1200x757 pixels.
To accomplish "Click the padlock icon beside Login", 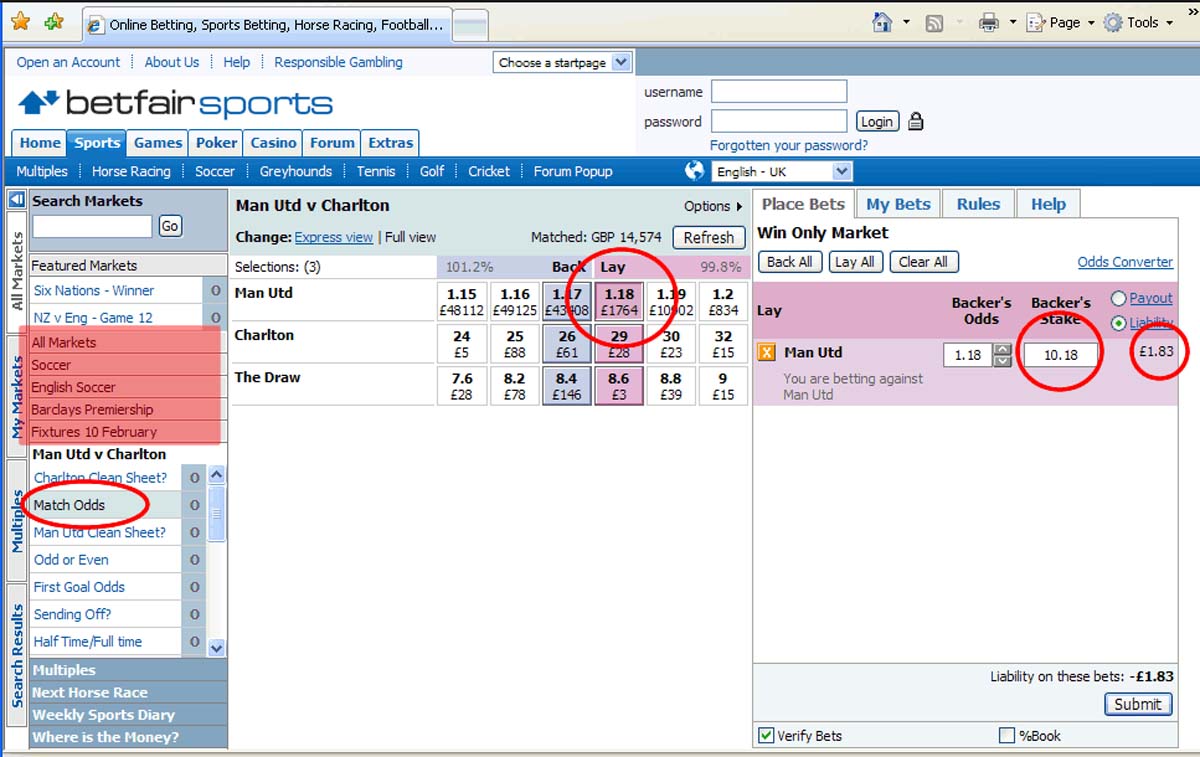I will point(916,122).
